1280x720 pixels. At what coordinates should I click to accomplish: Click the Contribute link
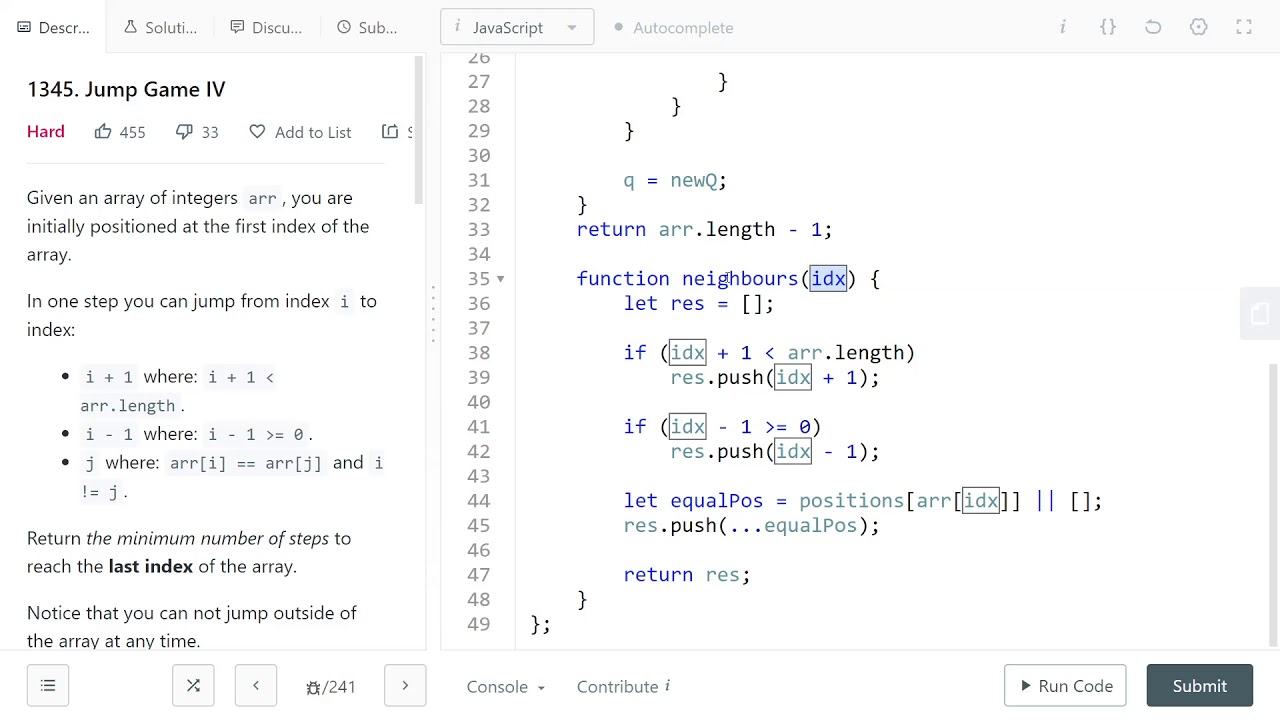click(617, 687)
